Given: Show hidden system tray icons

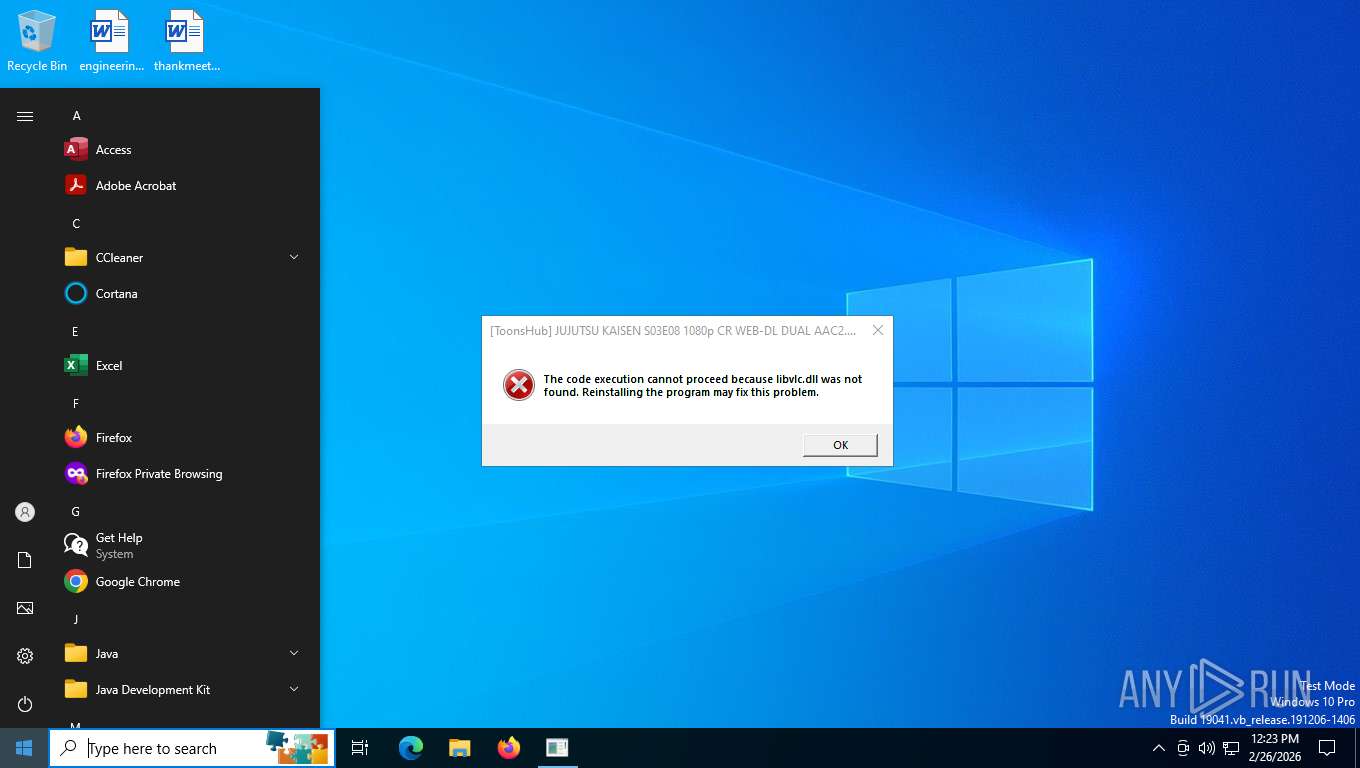Looking at the screenshot, I should 1159,748.
